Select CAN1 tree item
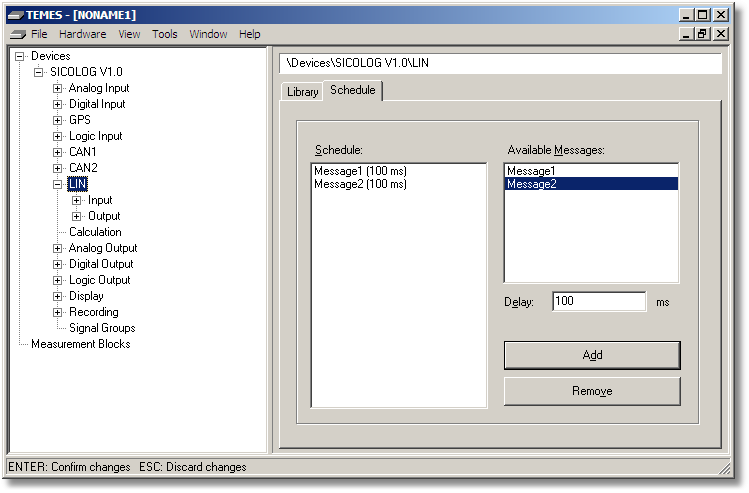Image resolution: width=749 pixels, height=493 pixels. (x=83, y=152)
